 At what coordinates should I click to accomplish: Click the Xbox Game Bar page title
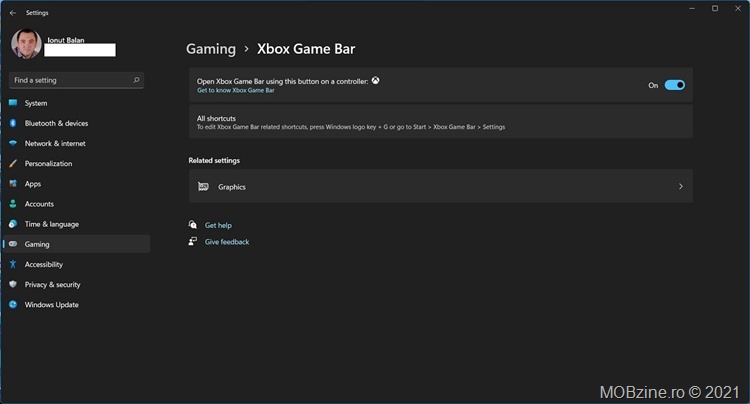306,49
